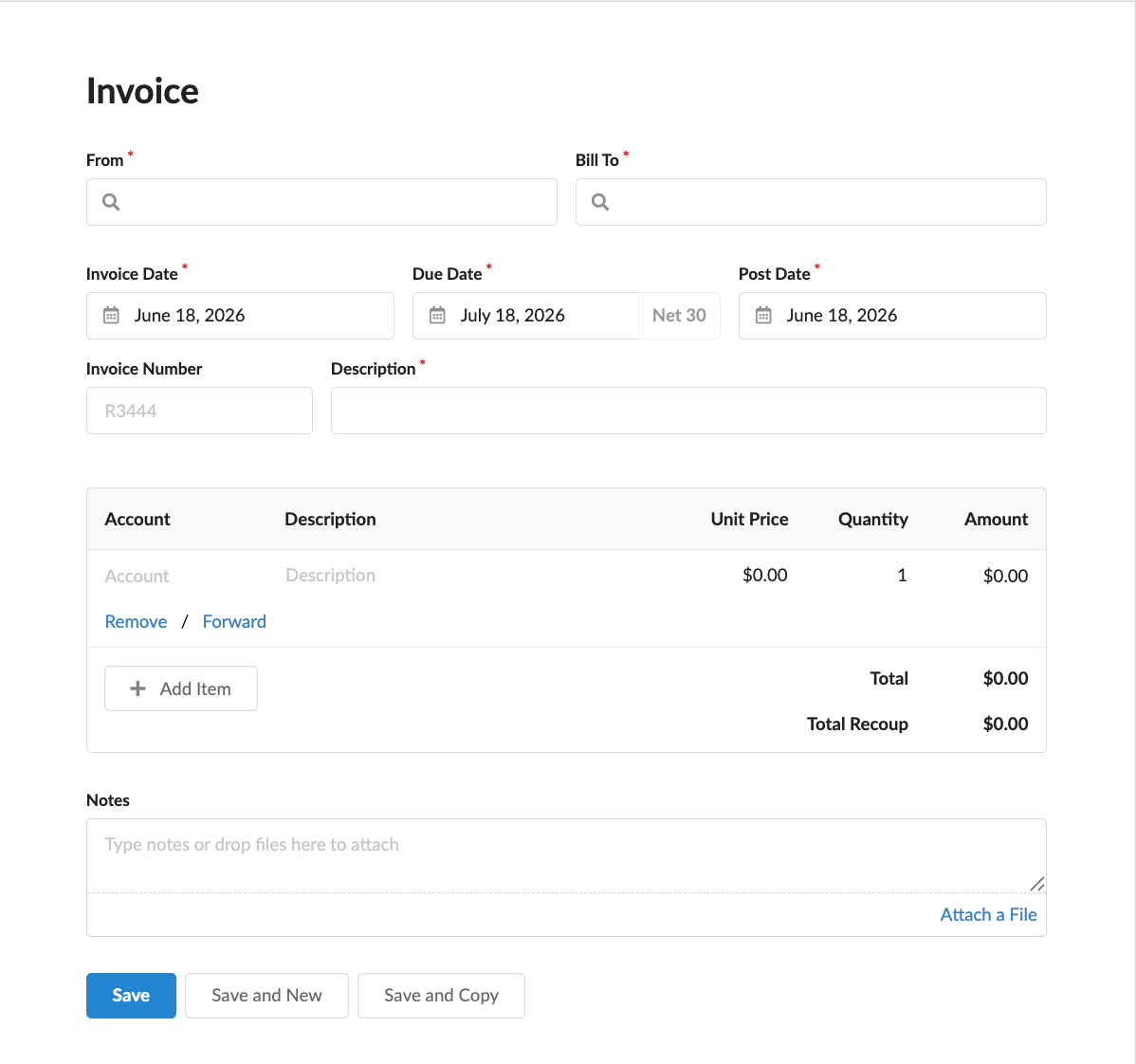Image resolution: width=1136 pixels, height=1064 pixels.
Task: Click the Amount column header
Action: click(x=997, y=520)
